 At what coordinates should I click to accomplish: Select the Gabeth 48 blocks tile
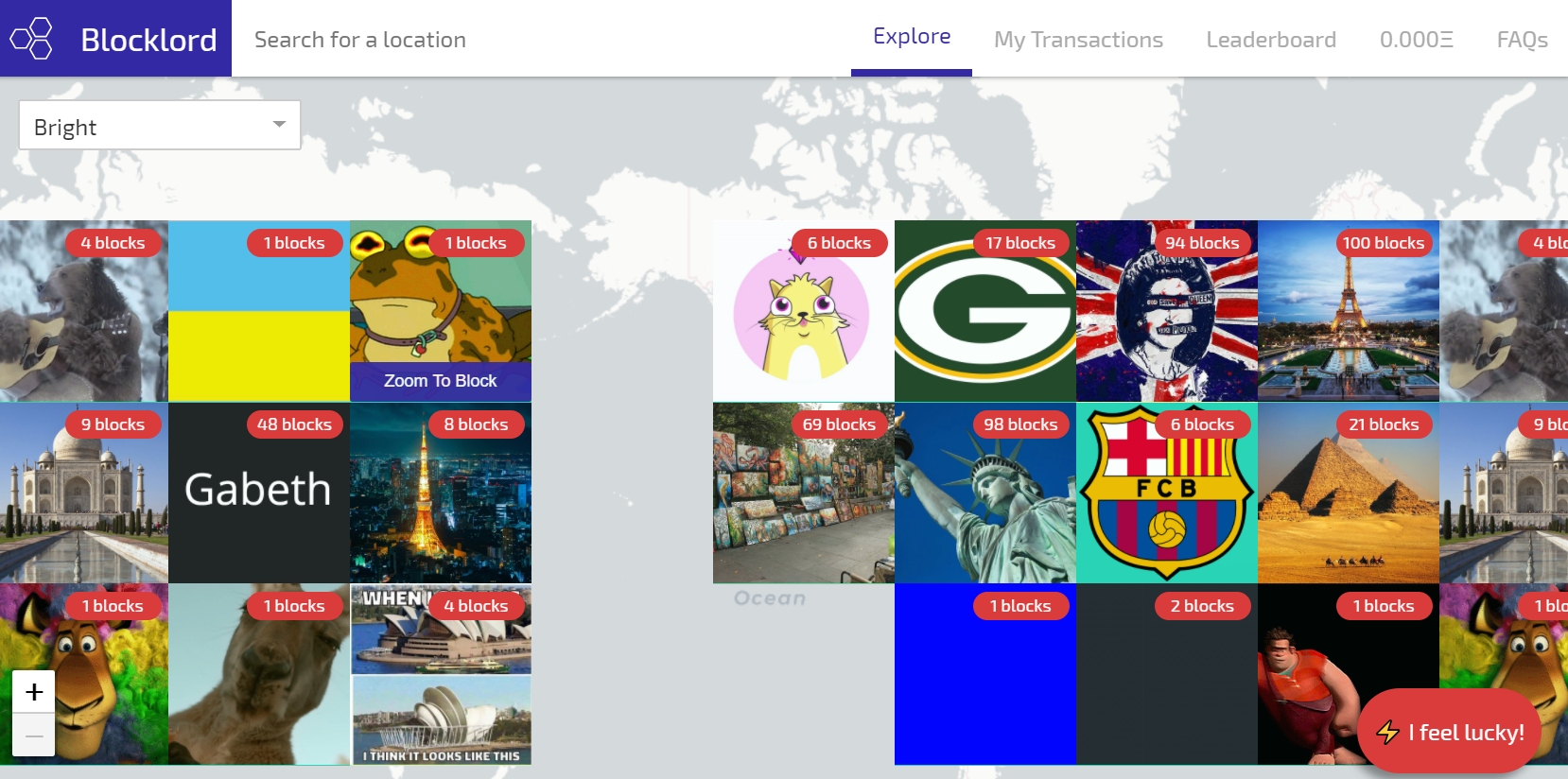click(x=259, y=493)
